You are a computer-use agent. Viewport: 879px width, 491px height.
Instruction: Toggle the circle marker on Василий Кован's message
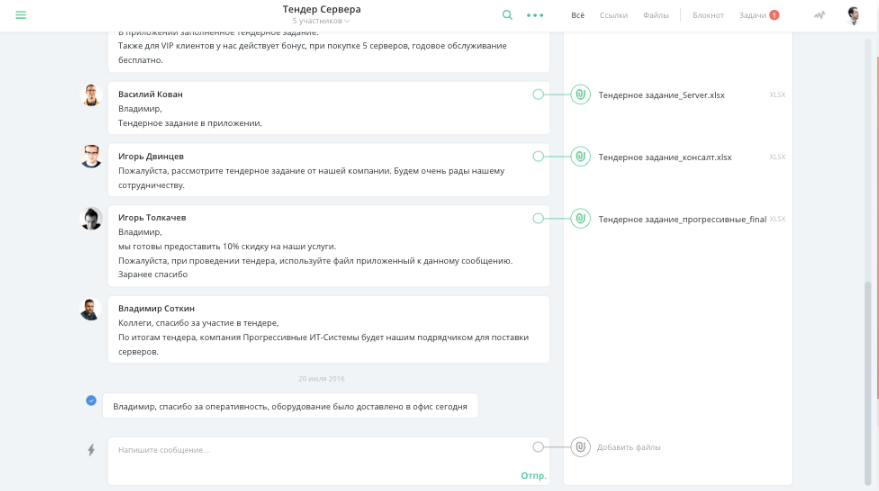click(538, 95)
